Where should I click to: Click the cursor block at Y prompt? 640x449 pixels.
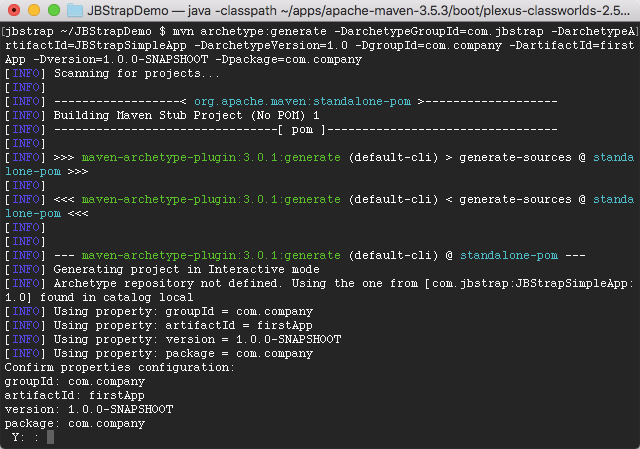click(x=50, y=437)
